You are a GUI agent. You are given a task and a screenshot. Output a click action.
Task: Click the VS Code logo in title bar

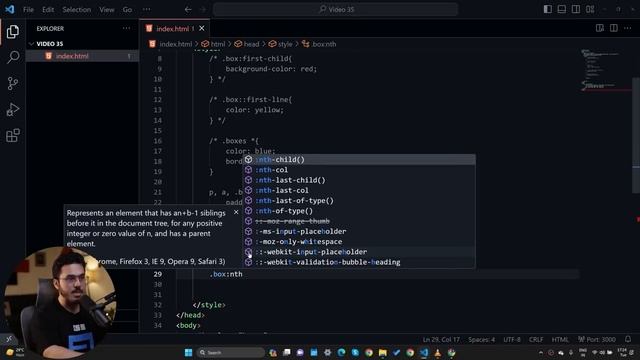tap(9, 9)
